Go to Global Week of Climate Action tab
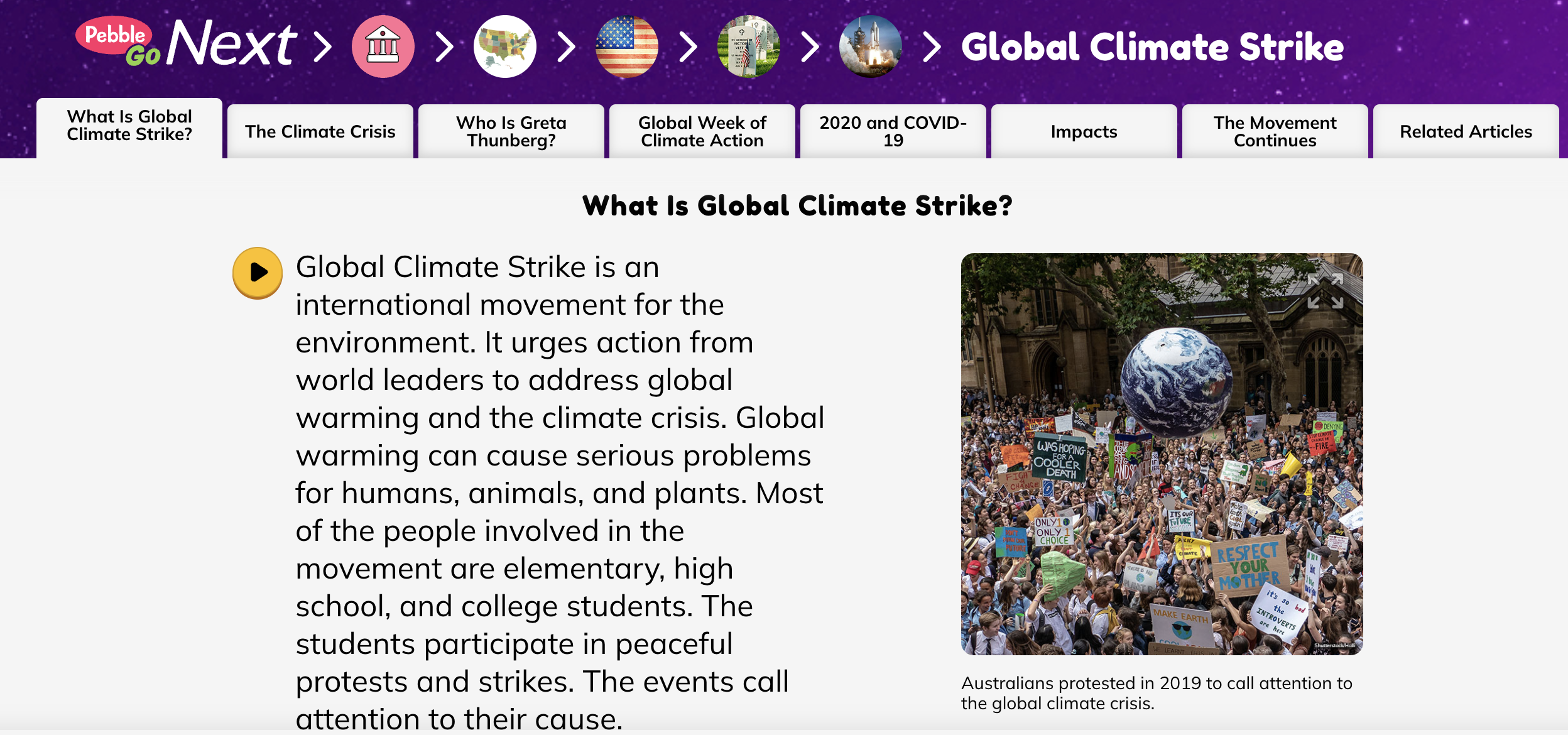The width and height of the screenshot is (1568, 735). point(702,131)
